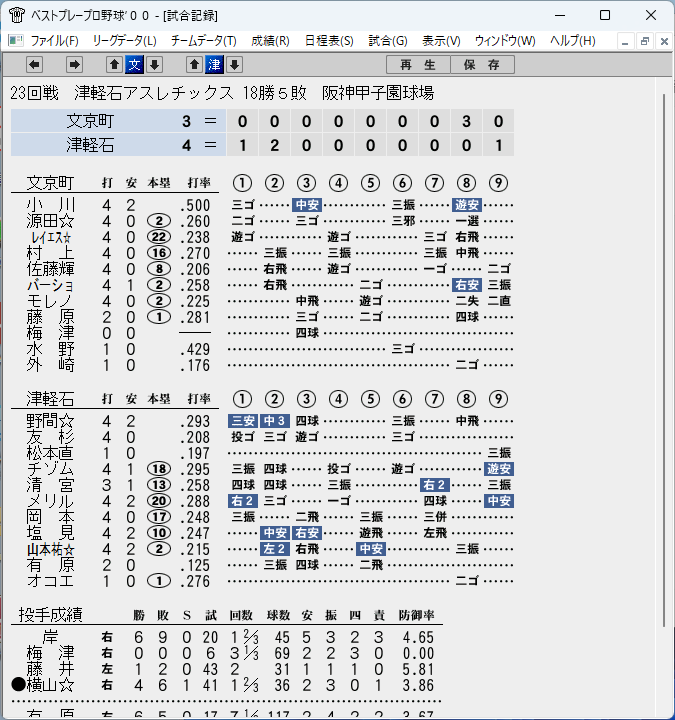Viewport: 675px width, 720px height.
Task: Click 野間's highlighted 中3 in inning 2
Action: (275, 421)
